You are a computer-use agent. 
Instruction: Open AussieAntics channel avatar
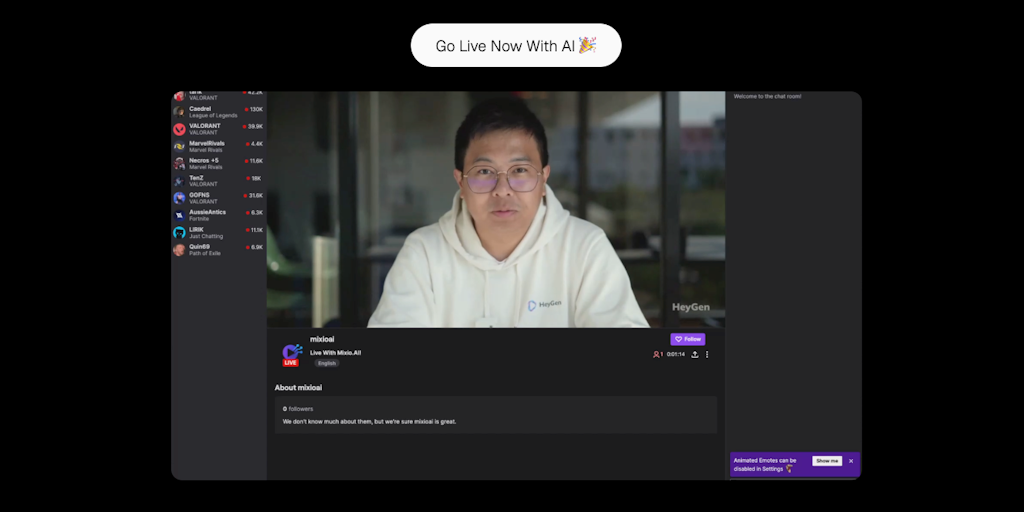(x=179, y=215)
